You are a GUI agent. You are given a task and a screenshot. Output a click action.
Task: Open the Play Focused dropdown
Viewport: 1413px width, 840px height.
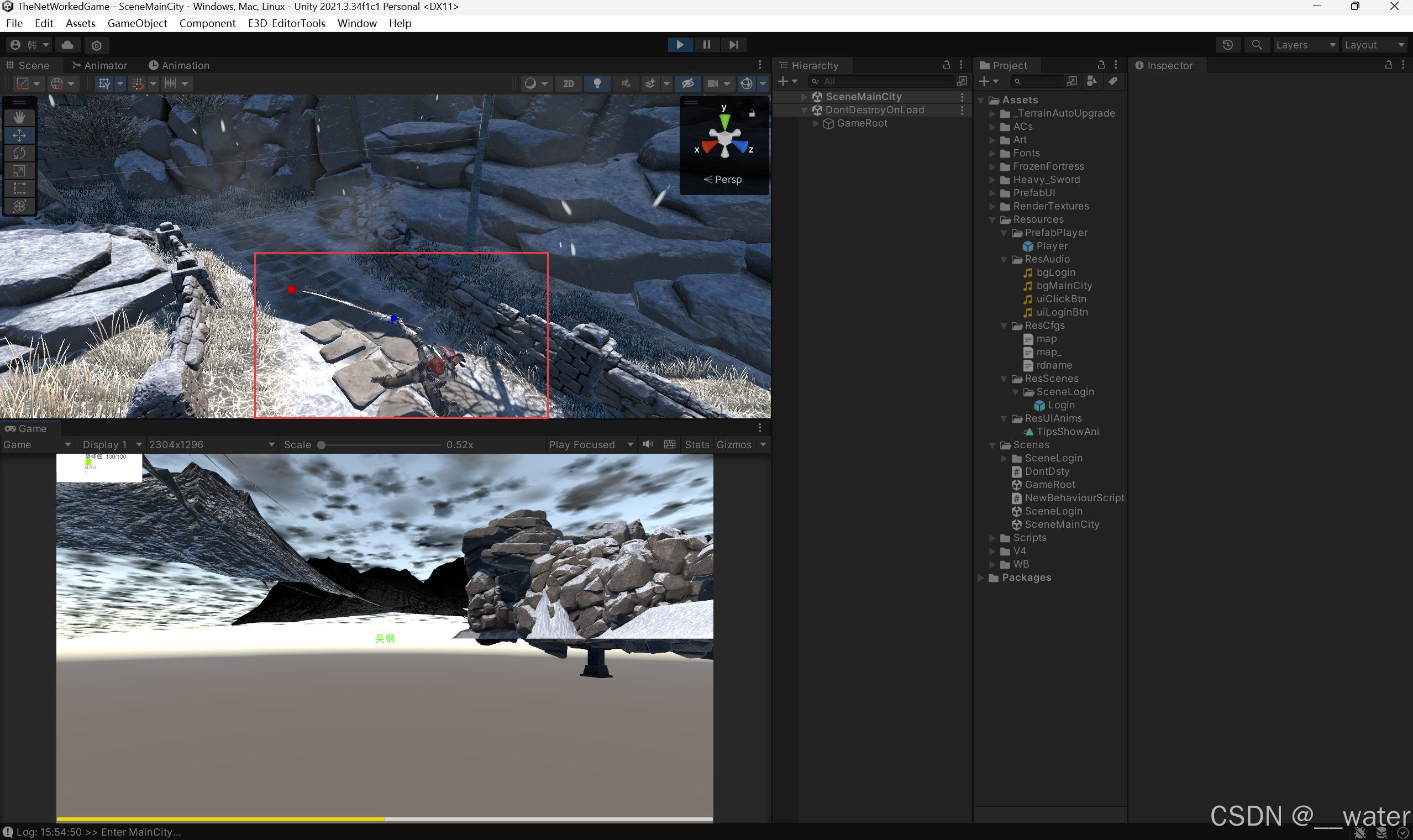pyautogui.click(x=590, y=444)
